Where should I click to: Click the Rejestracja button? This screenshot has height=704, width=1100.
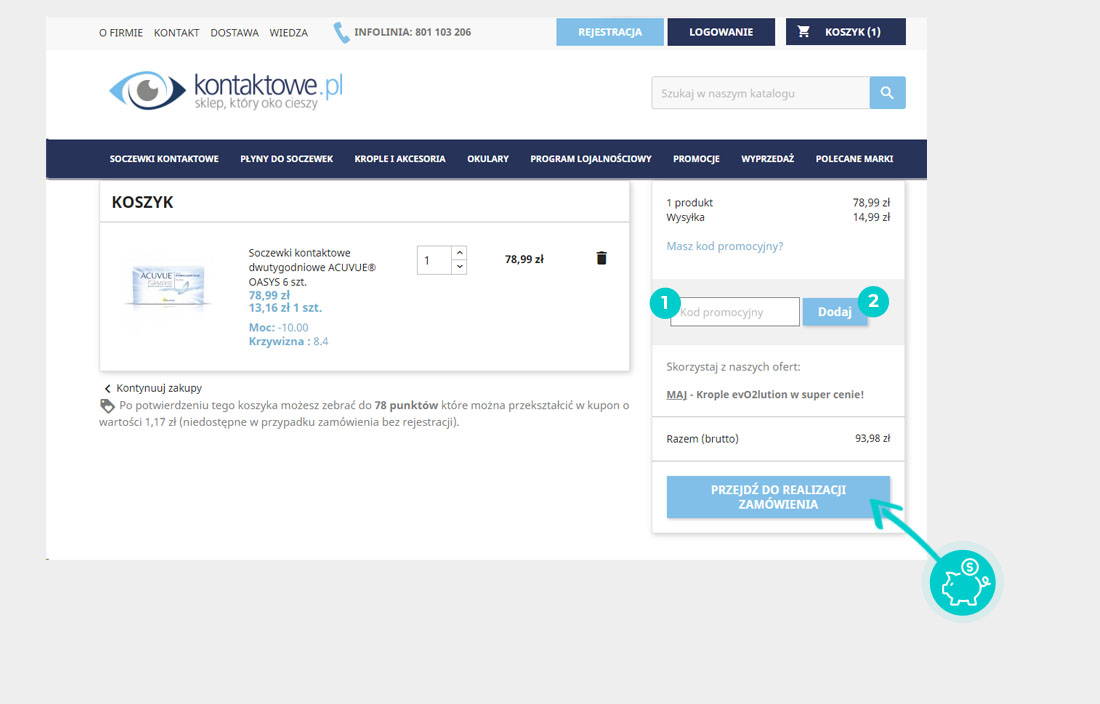point(610,32)
